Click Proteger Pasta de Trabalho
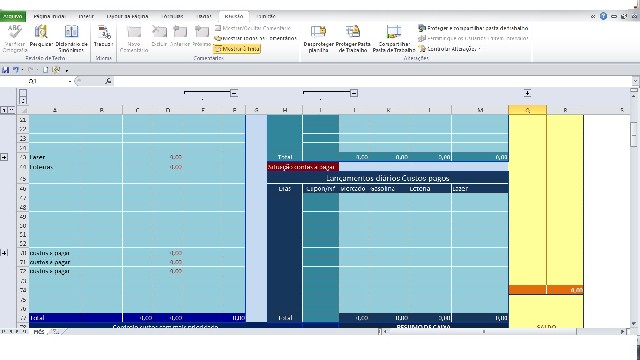640x360 pixels. (x=353, y=38)
